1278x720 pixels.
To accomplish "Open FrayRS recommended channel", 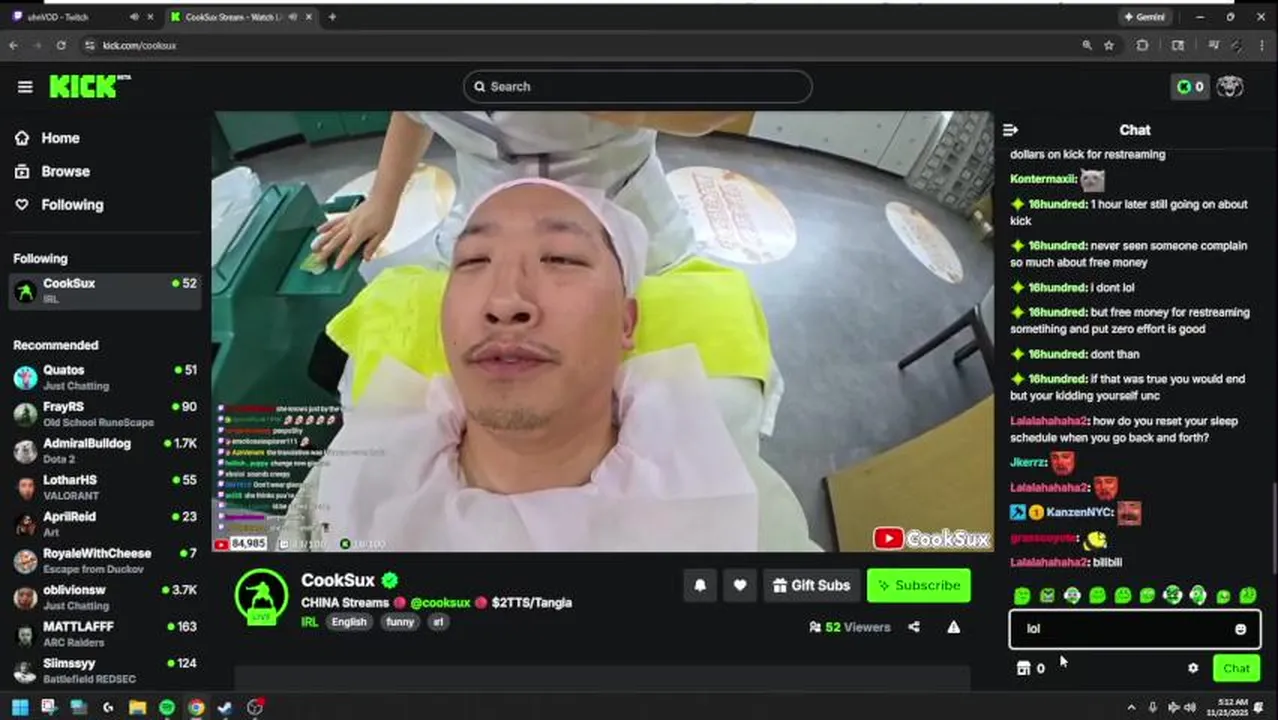I will pos(104,414).
